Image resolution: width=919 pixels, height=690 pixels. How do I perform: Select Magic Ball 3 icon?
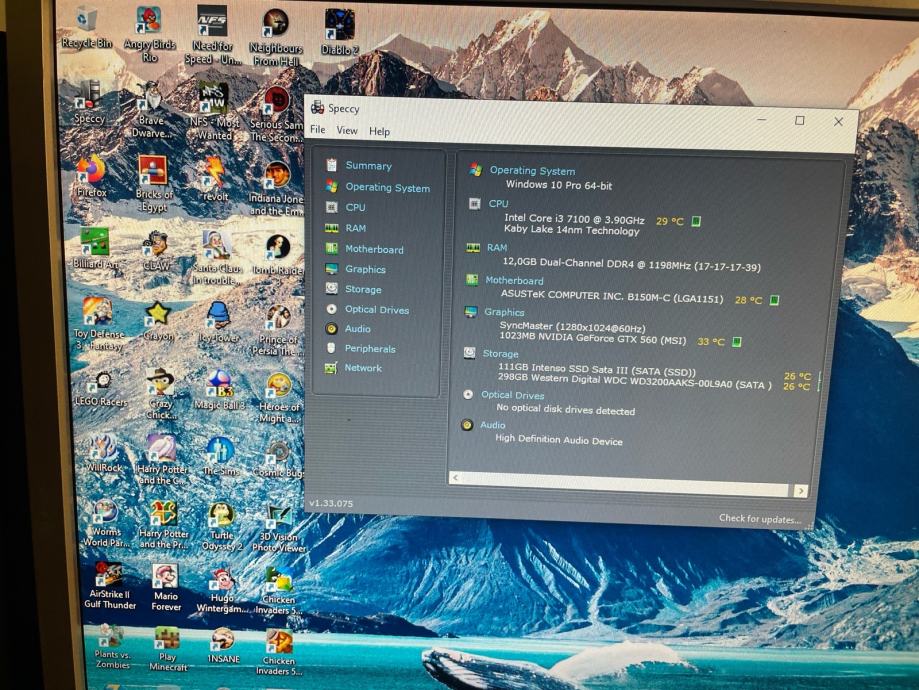(x=219, y=389)
